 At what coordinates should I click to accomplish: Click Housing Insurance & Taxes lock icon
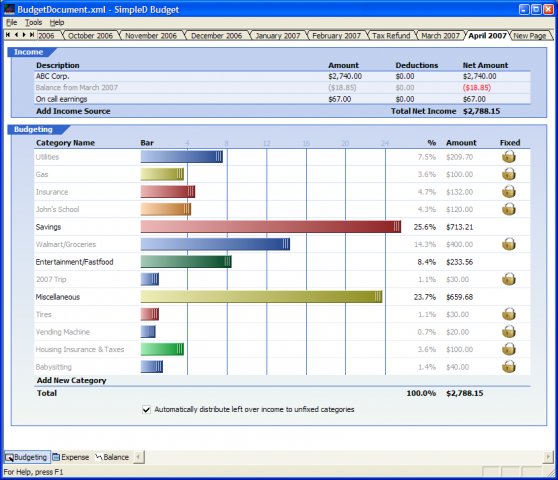509,349
